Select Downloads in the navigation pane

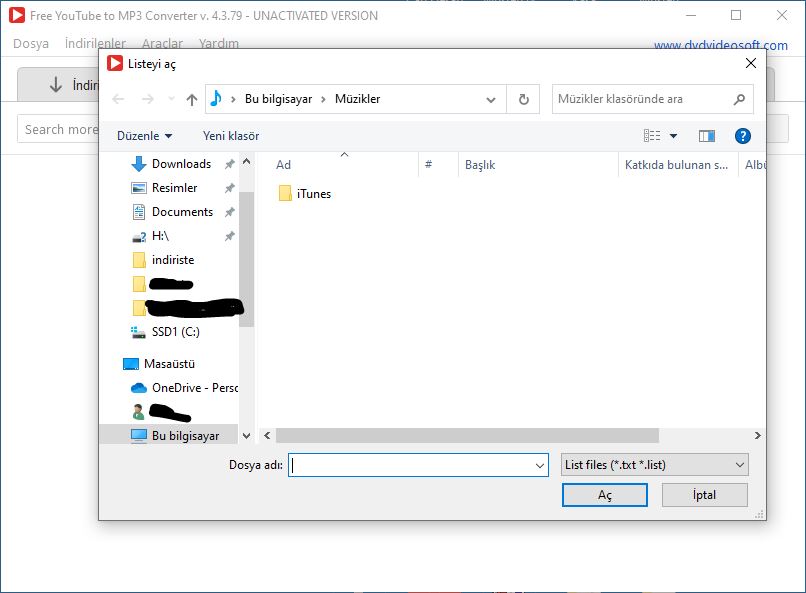click(x=181, y=164)
